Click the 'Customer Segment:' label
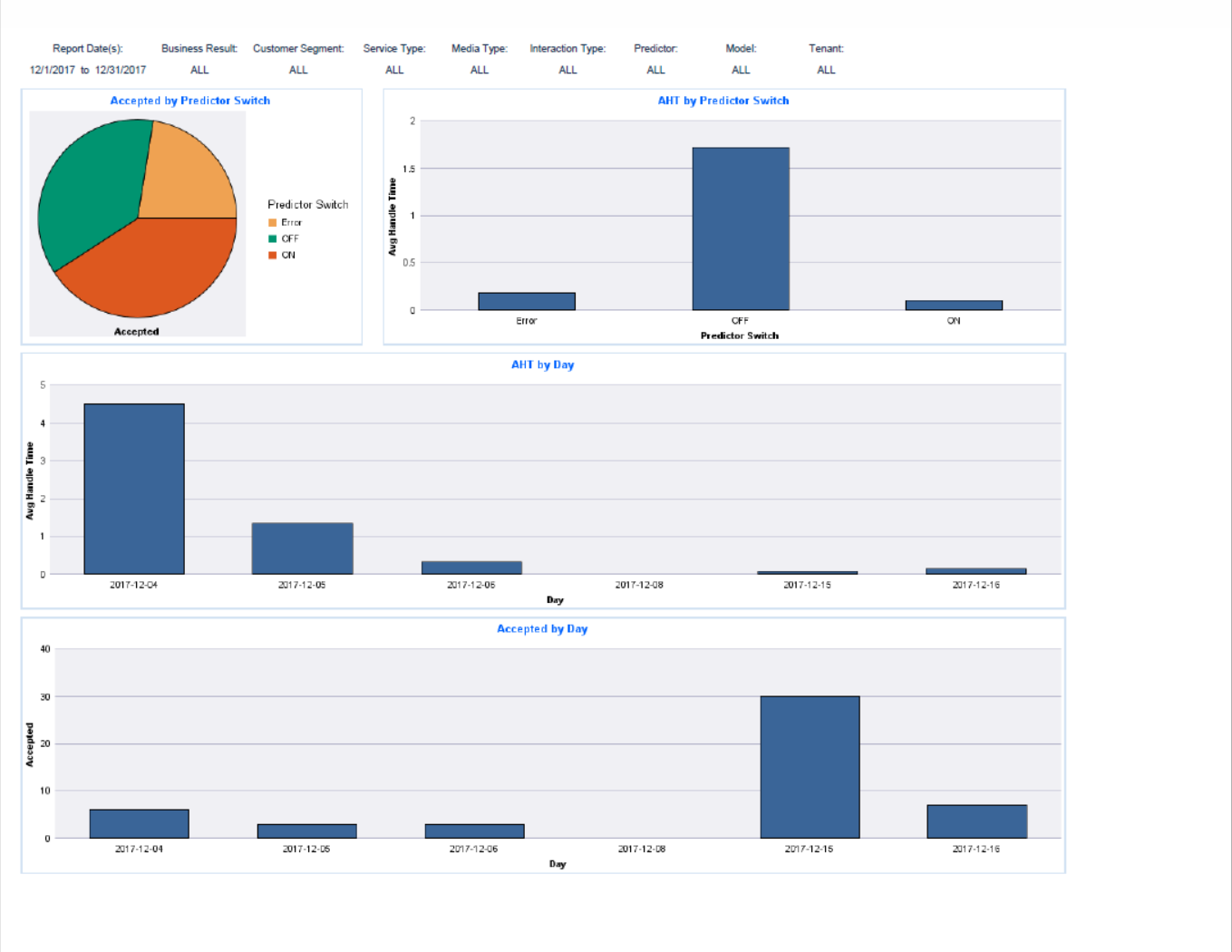Image resolution: width=1232 pixels, height=952 pixels. coord(298,49)
